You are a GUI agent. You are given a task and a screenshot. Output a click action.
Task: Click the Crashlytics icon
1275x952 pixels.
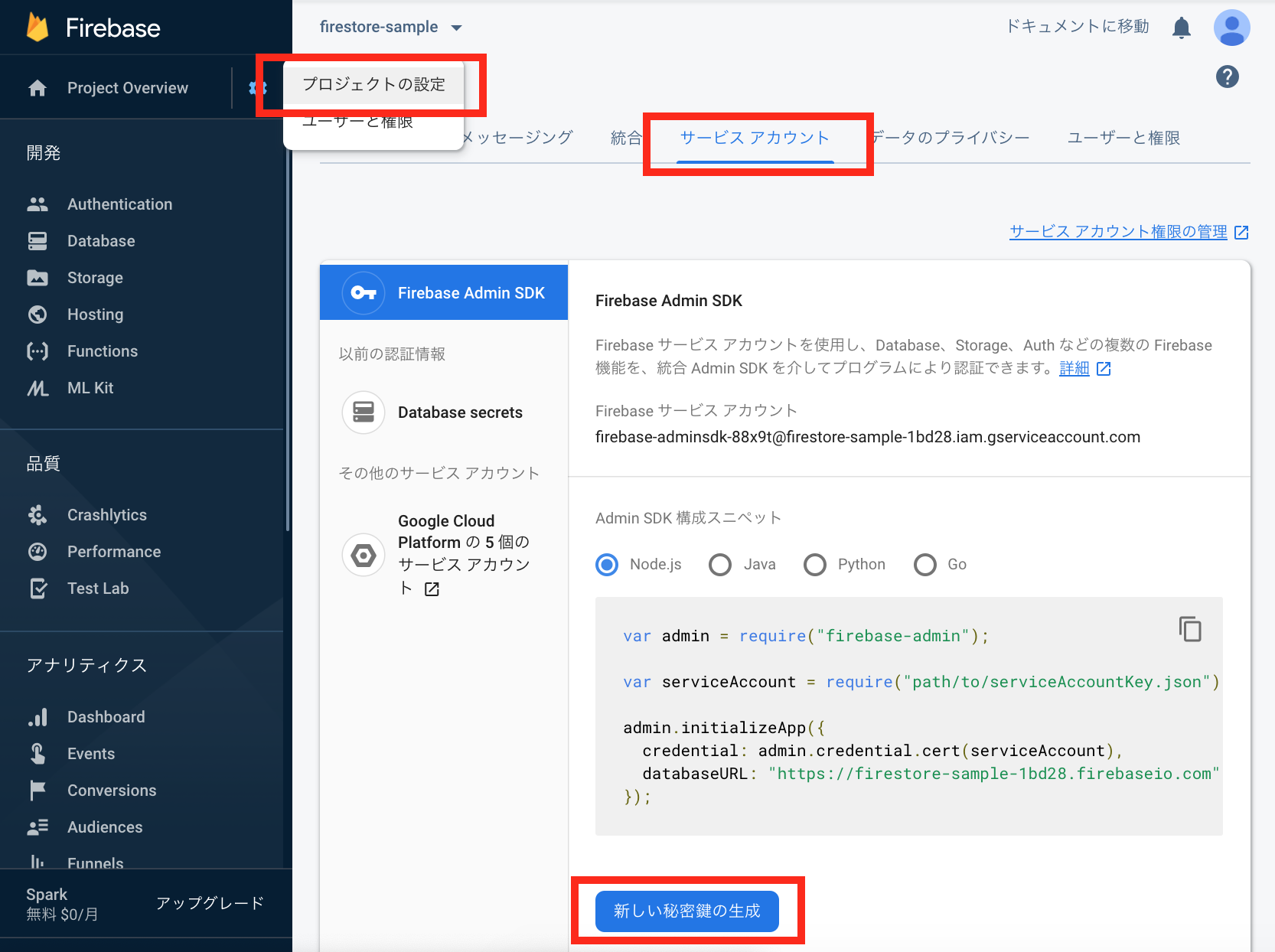pos(37,515)
